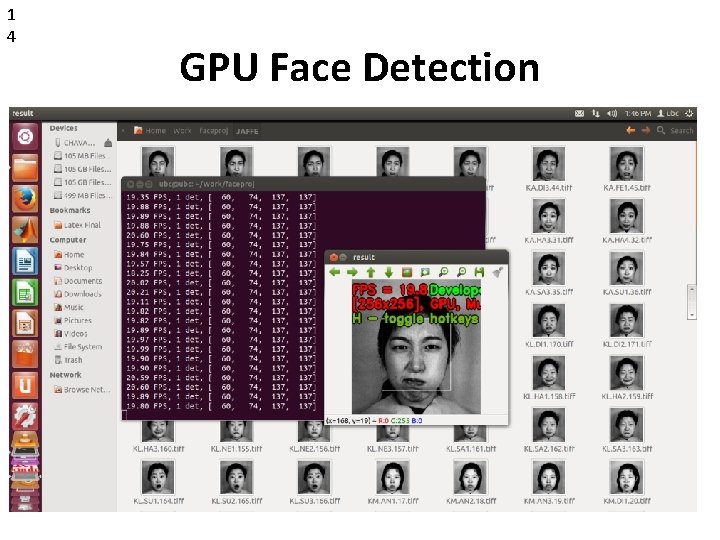Select file KM.AN1.17.tiff

tap(393, 482)
